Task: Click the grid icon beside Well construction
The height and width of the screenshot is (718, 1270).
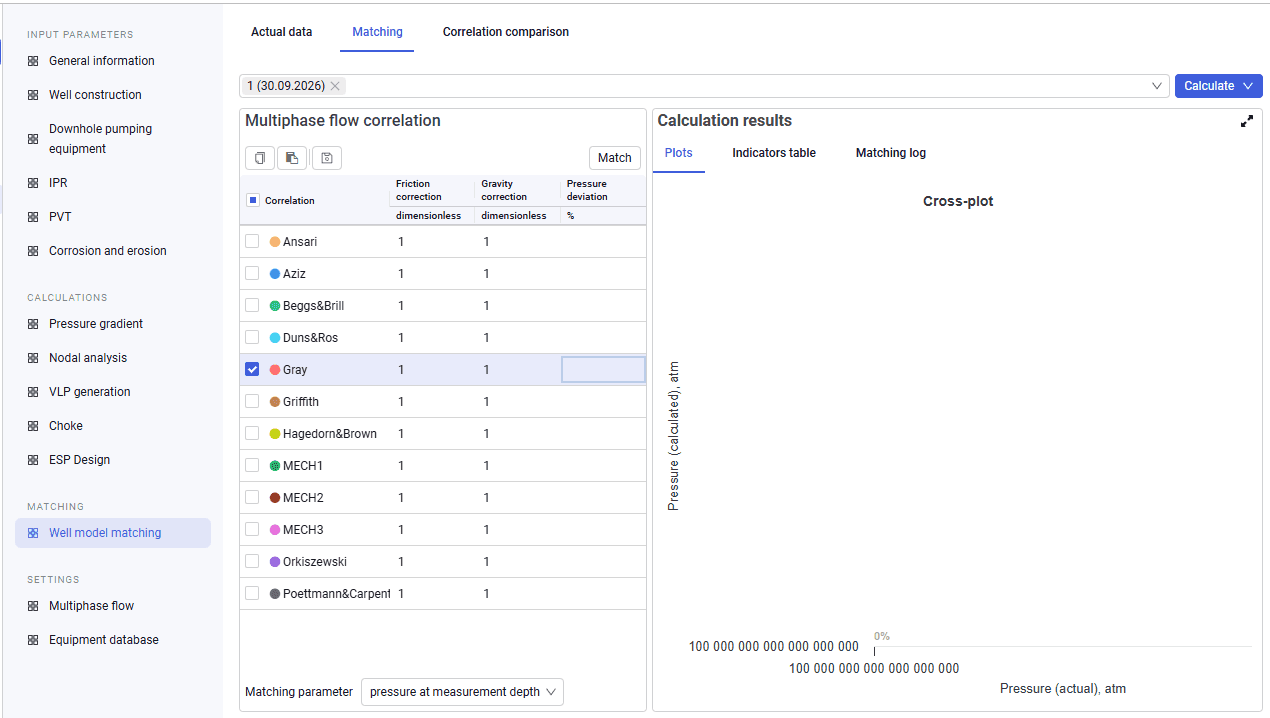Action: coord(33,95)
